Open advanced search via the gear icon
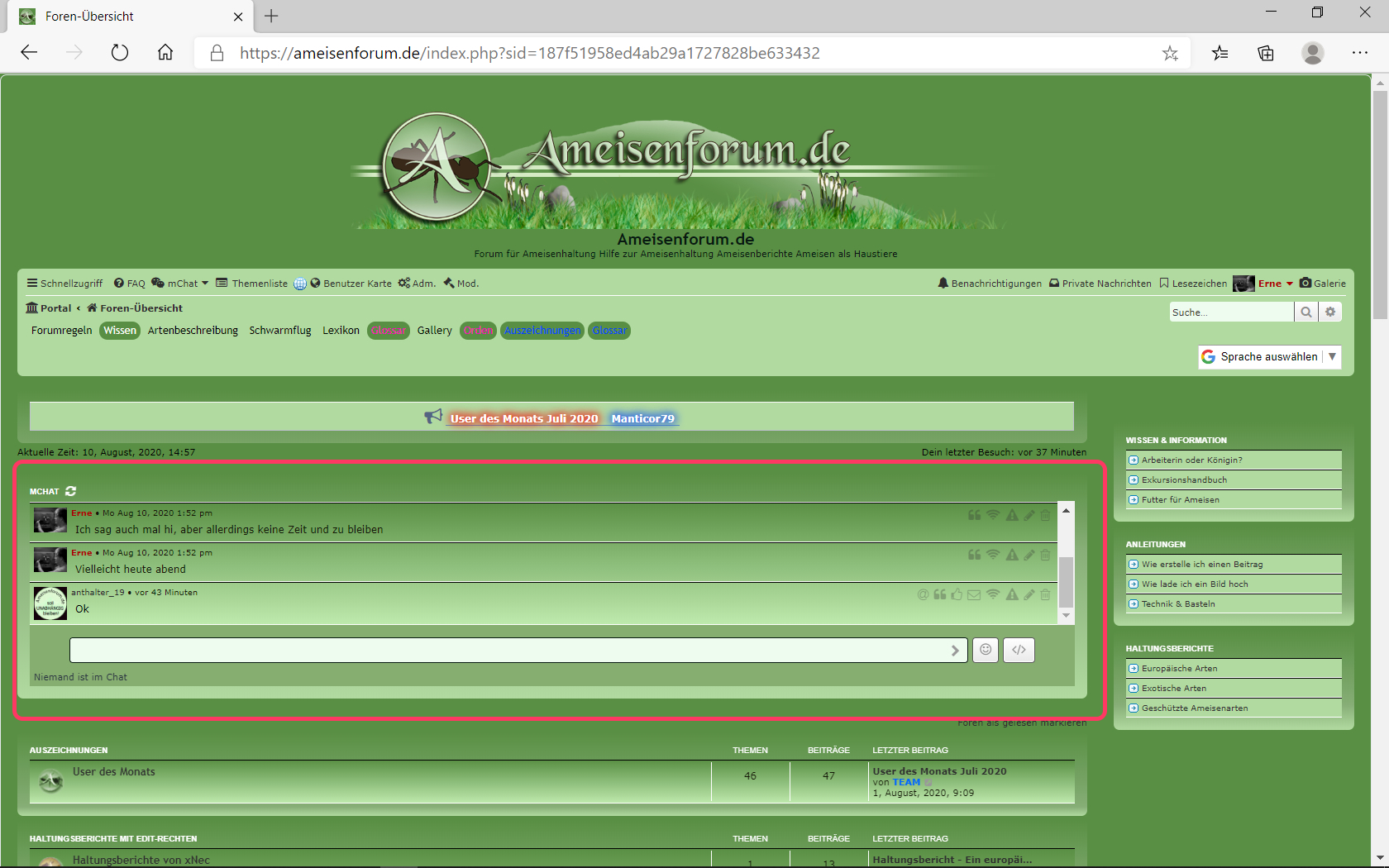 [1330, 312]
